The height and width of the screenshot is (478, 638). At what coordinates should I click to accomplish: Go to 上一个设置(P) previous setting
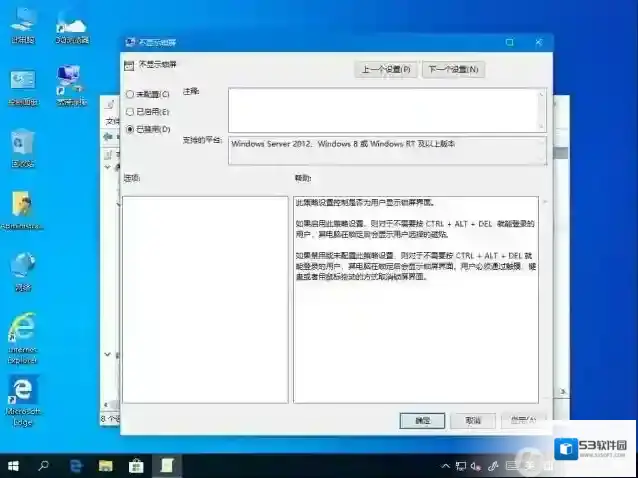point(386,70)
